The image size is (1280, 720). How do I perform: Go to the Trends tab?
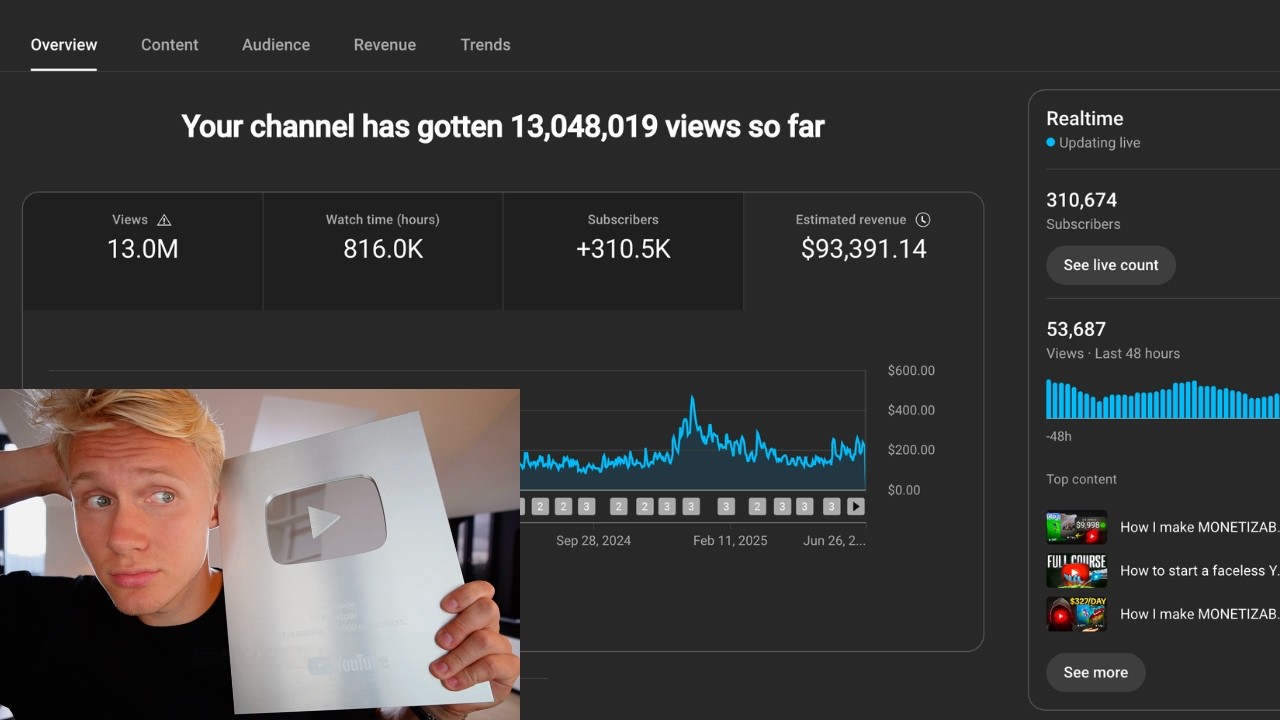coord(485,45)
